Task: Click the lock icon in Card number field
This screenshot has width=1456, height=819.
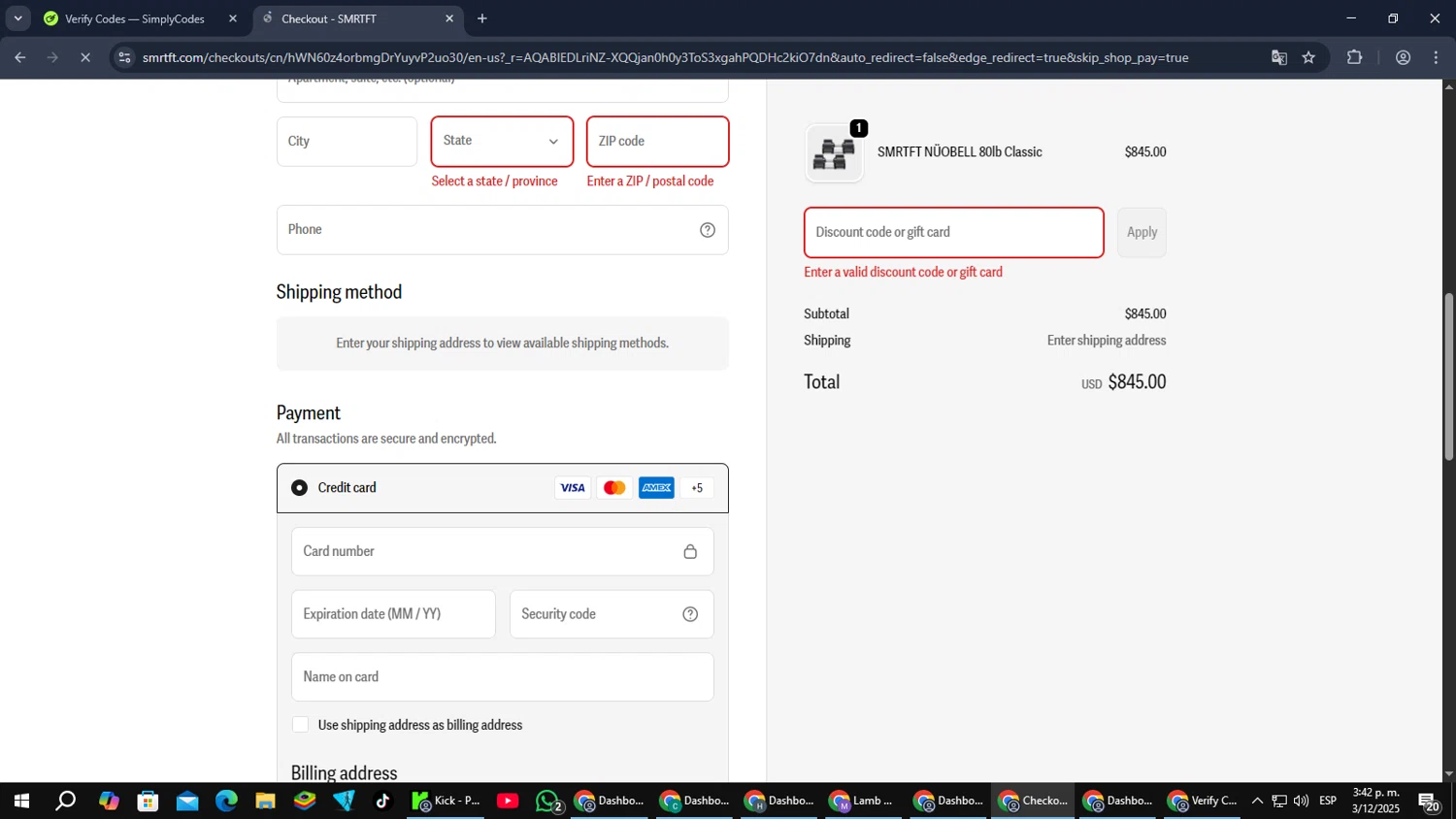Action: (690, 551)
